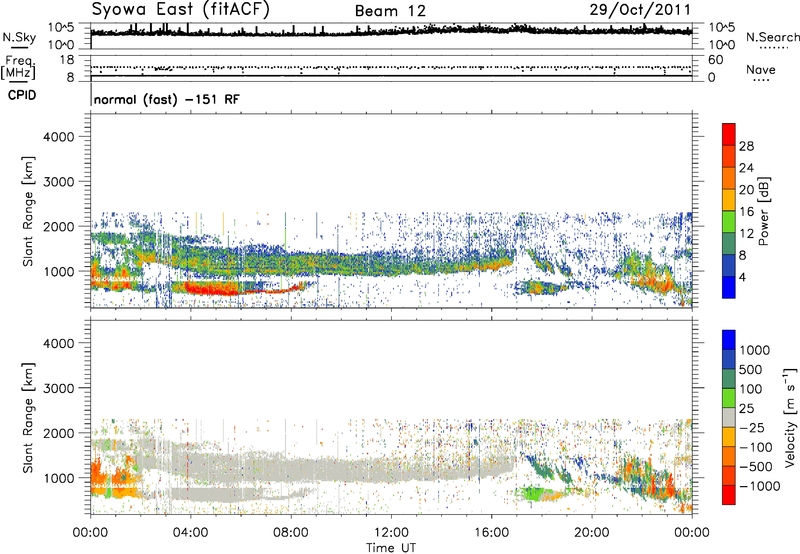Click the '04:00' time tick label
The height and width of the screenshot is (554, 800).
[190, 533]
